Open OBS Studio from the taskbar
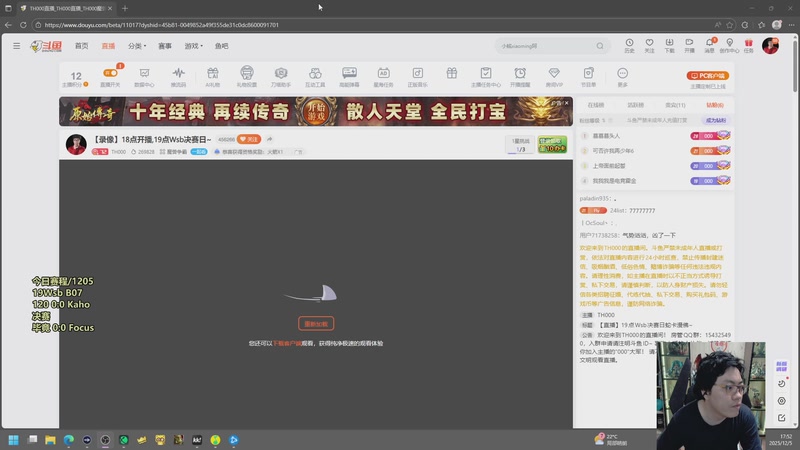Viewport: 800px width, 450px height. pos(105,440)
